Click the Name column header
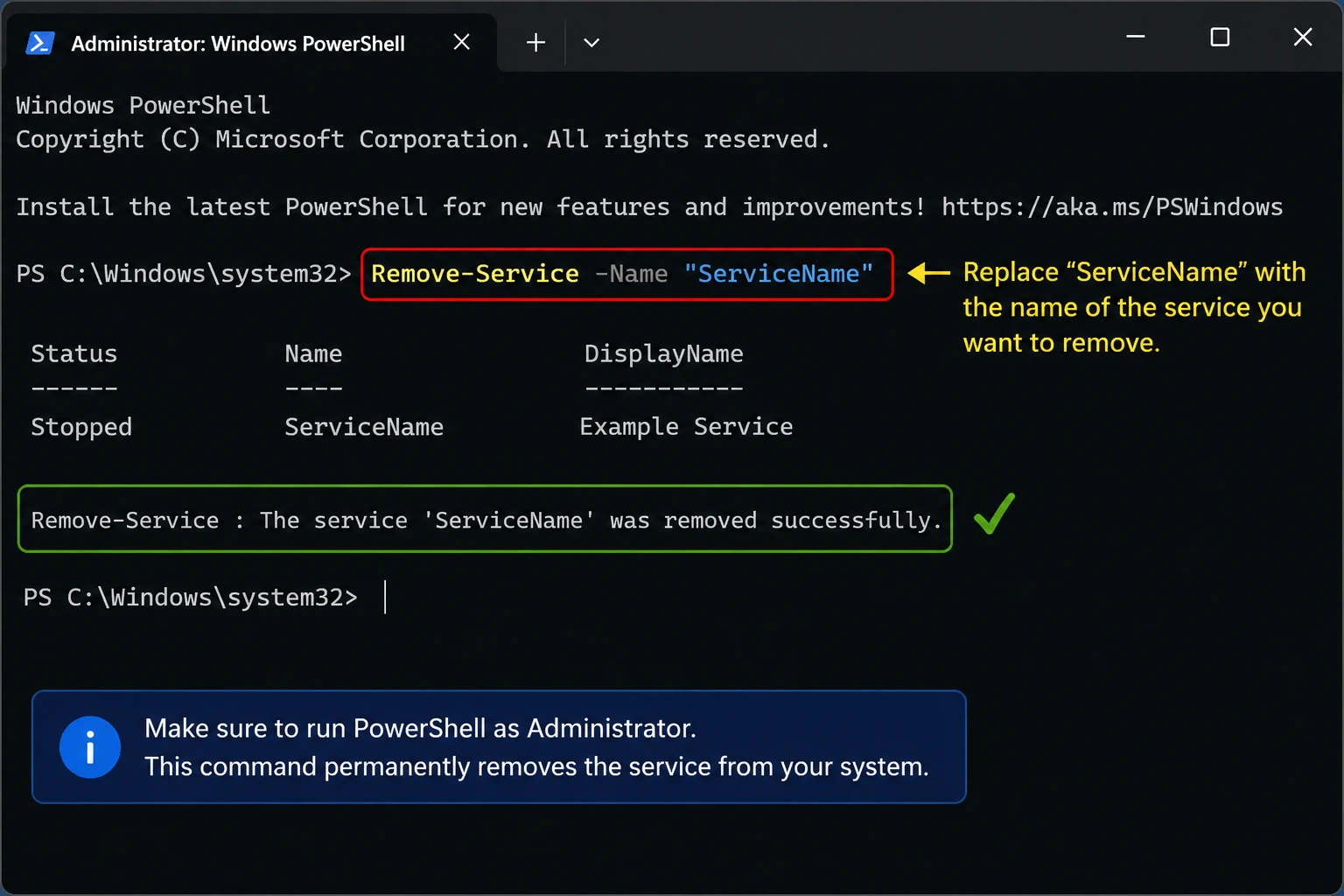The image size is (1344, 896). 313,353
